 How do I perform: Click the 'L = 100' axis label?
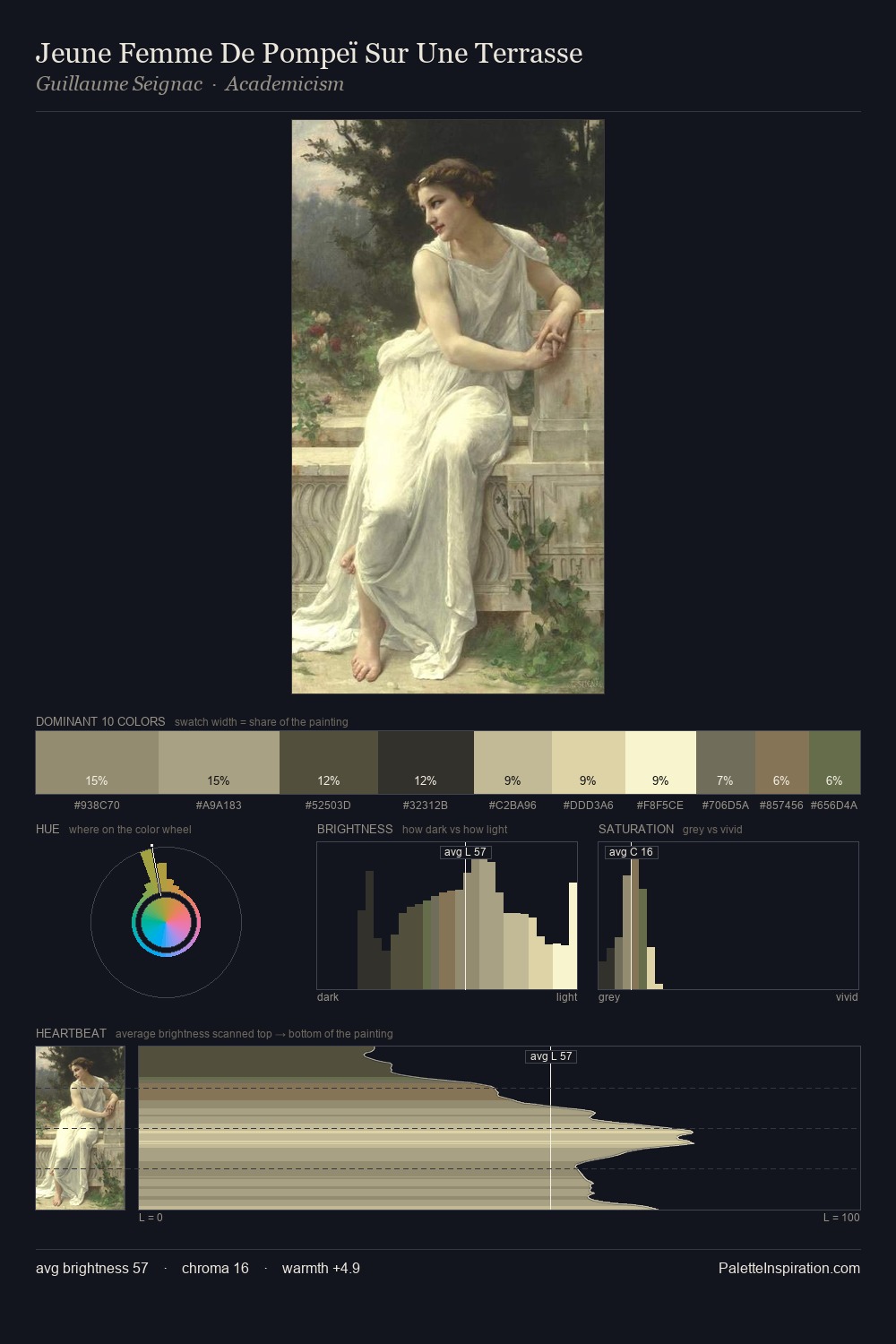(x=841, y=1218)
